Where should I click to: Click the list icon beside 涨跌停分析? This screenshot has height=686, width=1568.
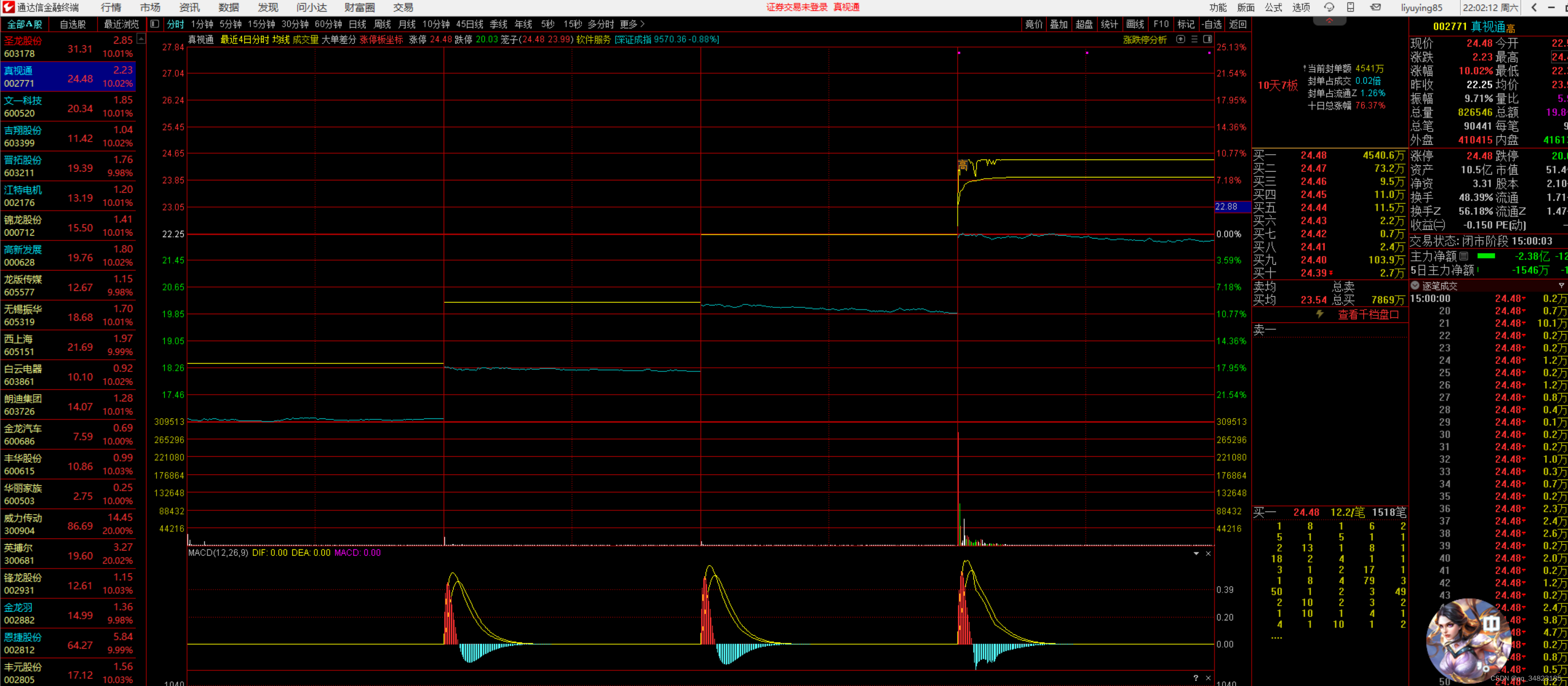(x=1194, y=39)
